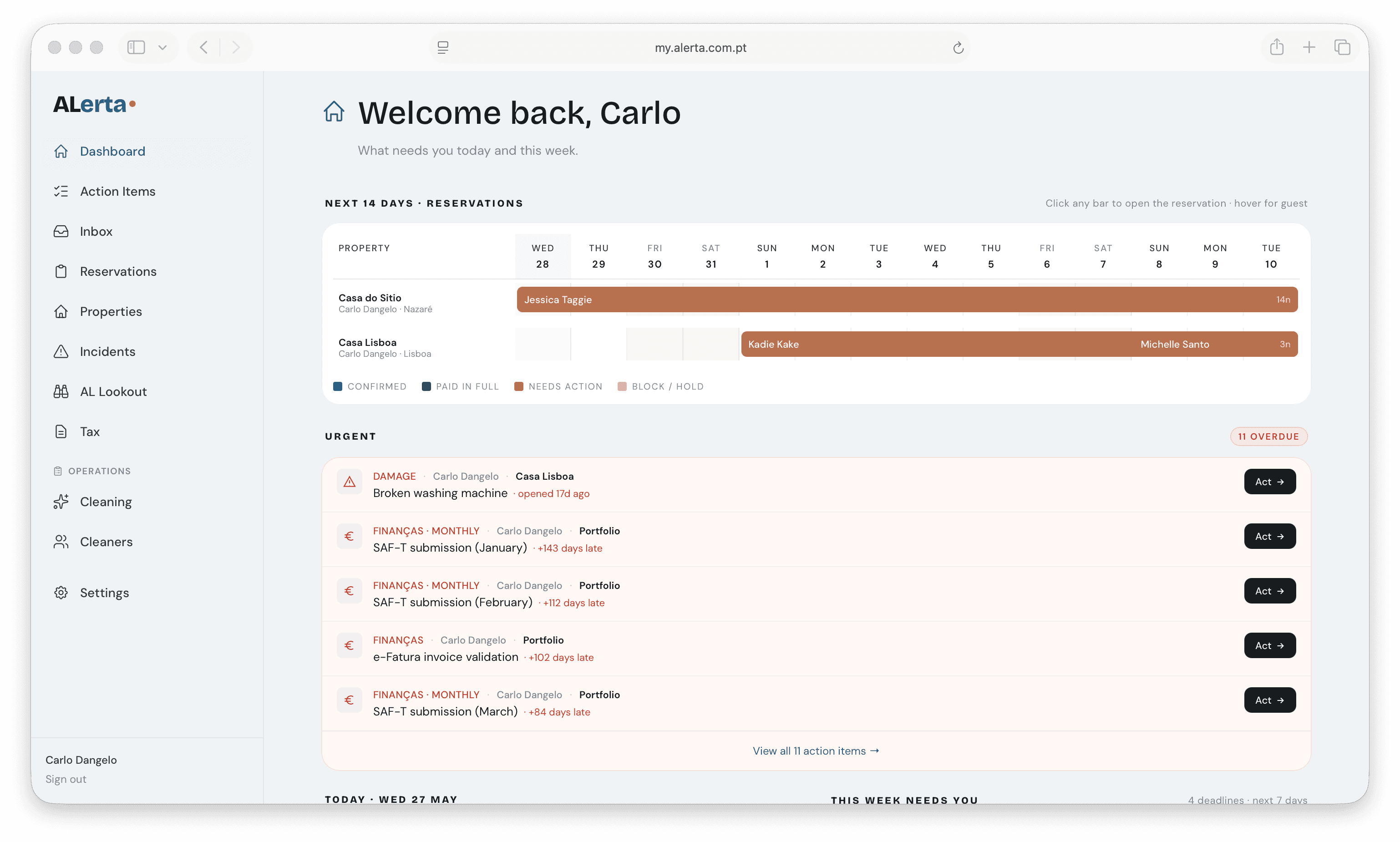Open View all 11 action items link
The width and height of the screenshot is (1400, 842).
[x=816, y=751]
